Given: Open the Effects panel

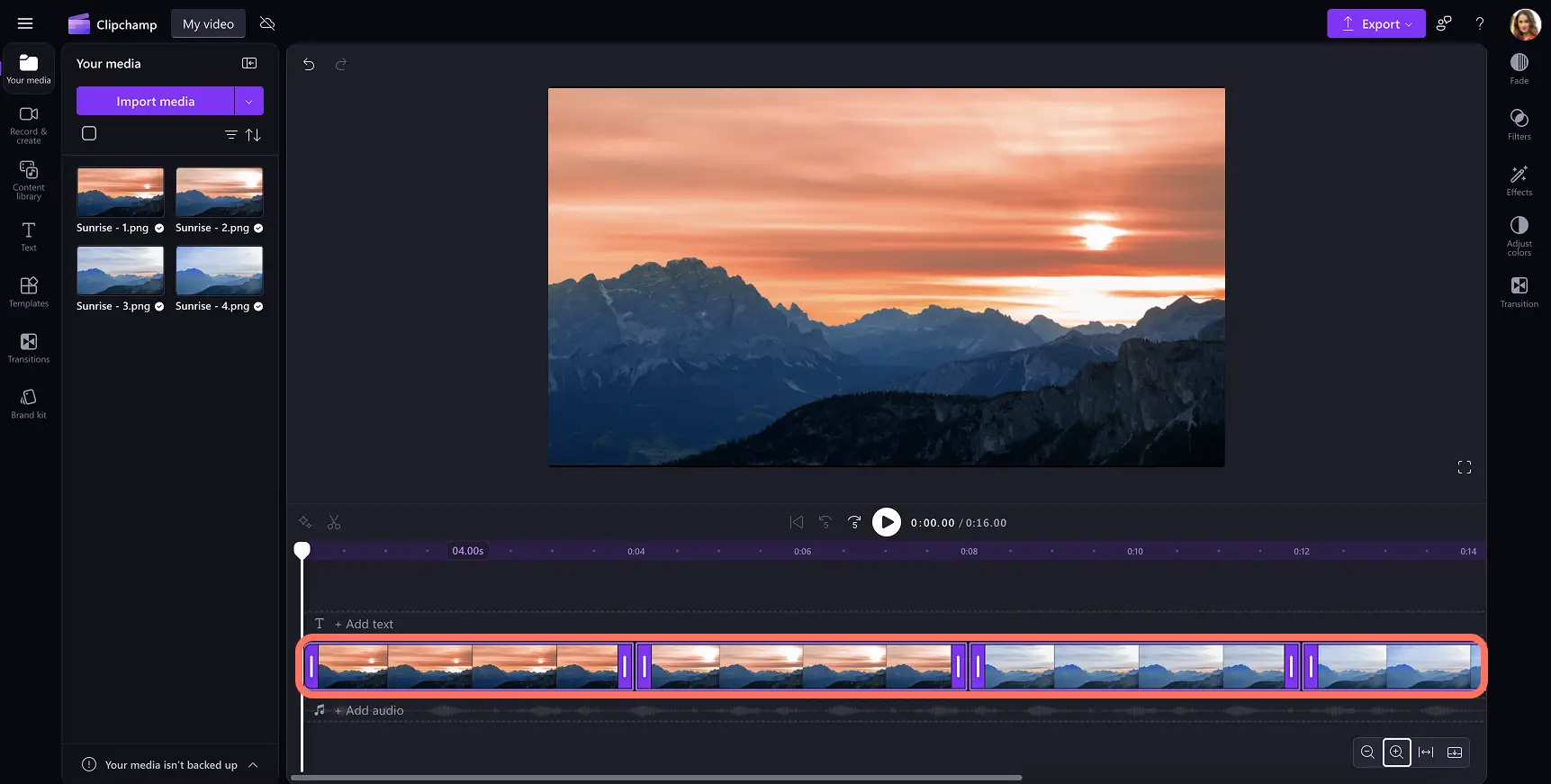Looking at the screenshot, I should [1519, 180].
